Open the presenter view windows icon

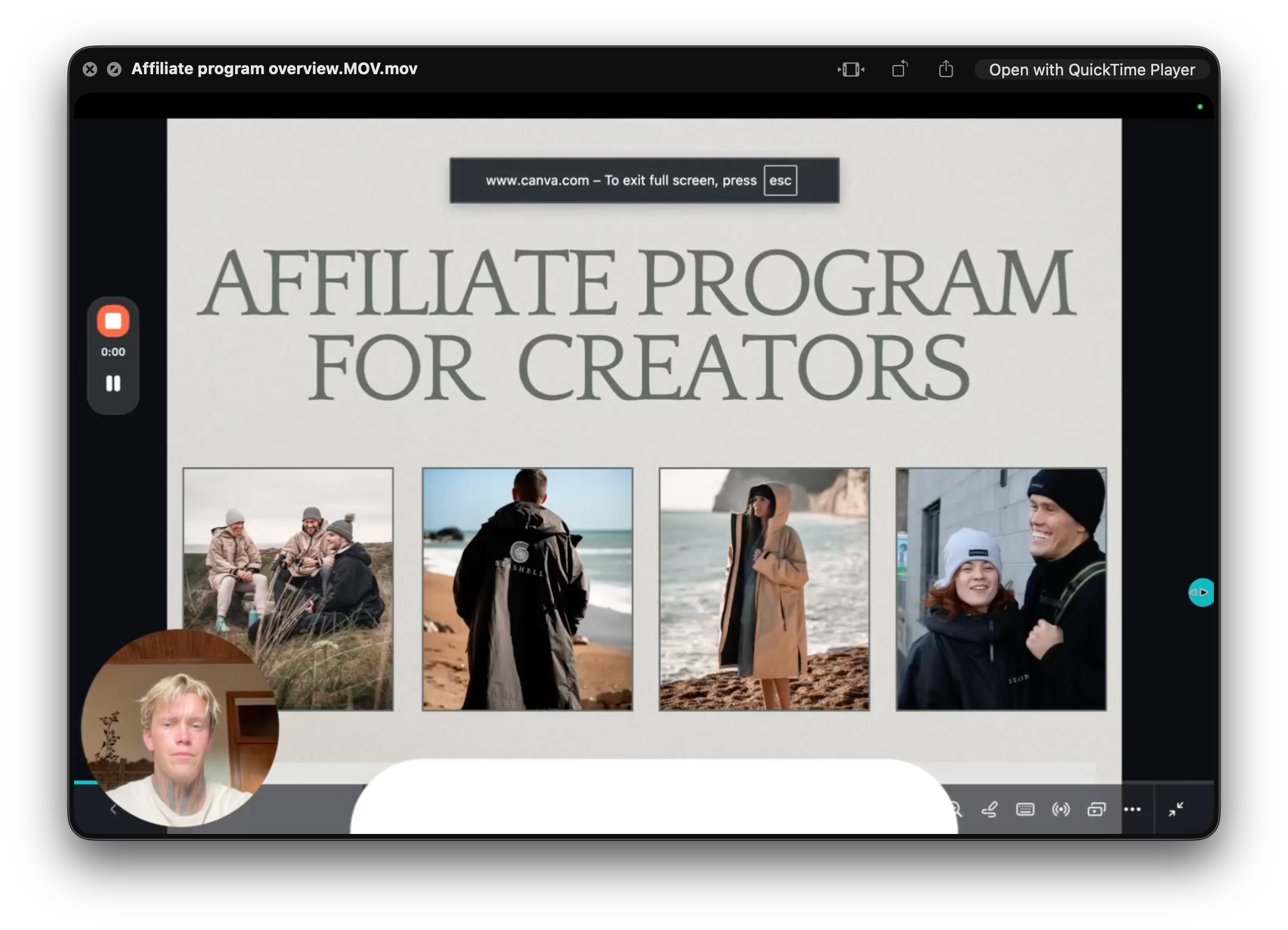pyautogui.click(x=1096, y=809)
